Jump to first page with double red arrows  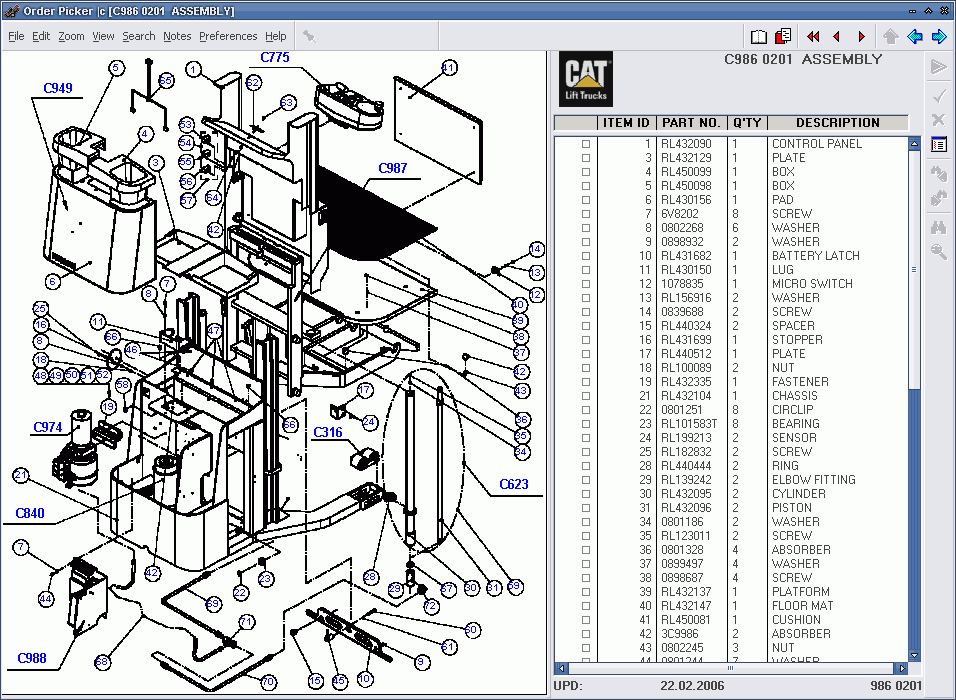pyautogui.click(x=813, y=37)
